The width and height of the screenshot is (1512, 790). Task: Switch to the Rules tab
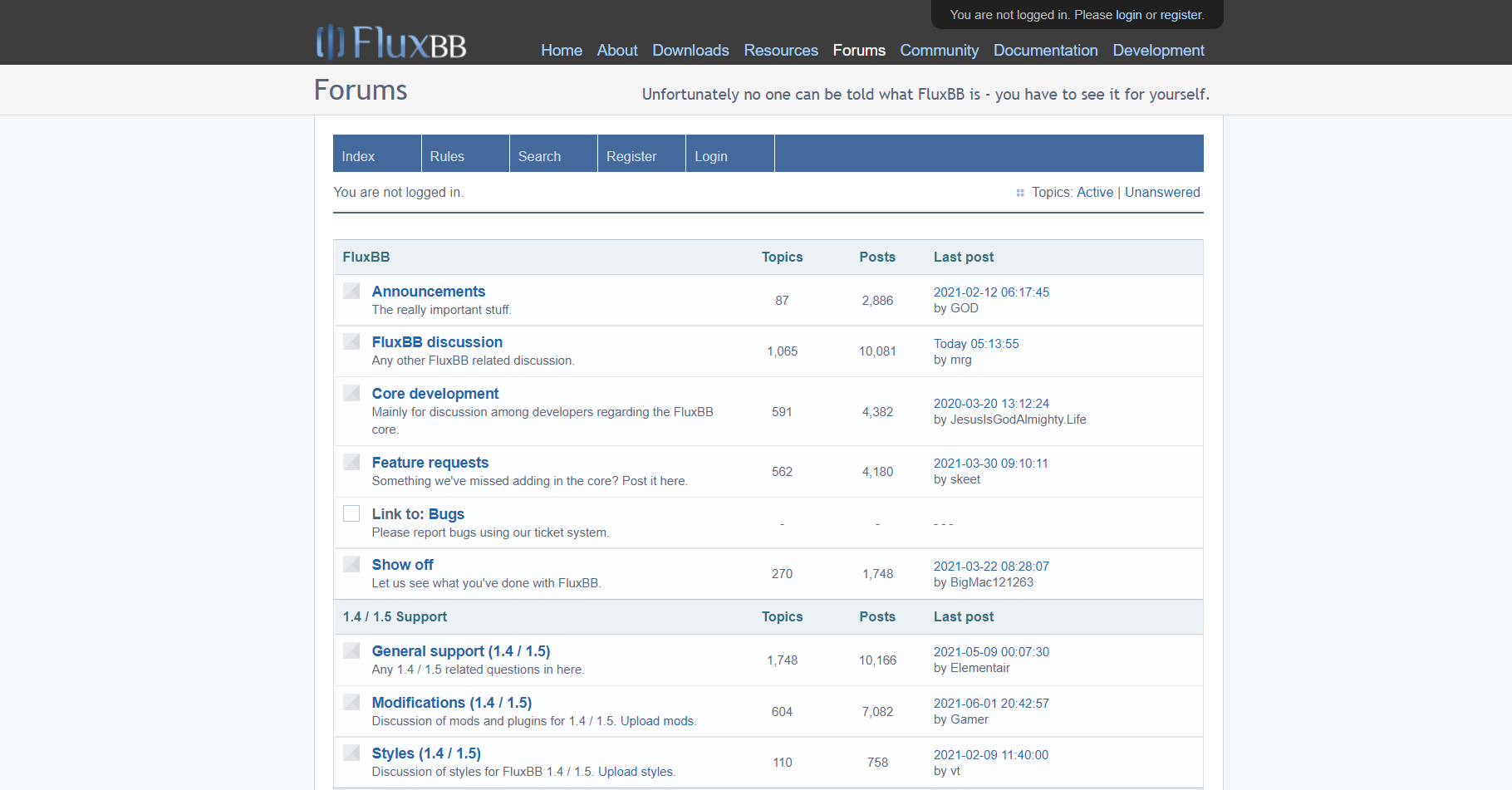[447, 156]
